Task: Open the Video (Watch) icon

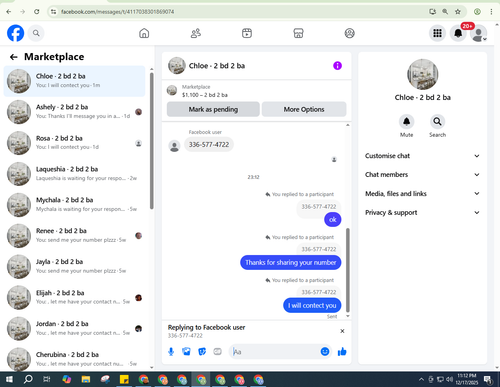Action: pos(247,33)
